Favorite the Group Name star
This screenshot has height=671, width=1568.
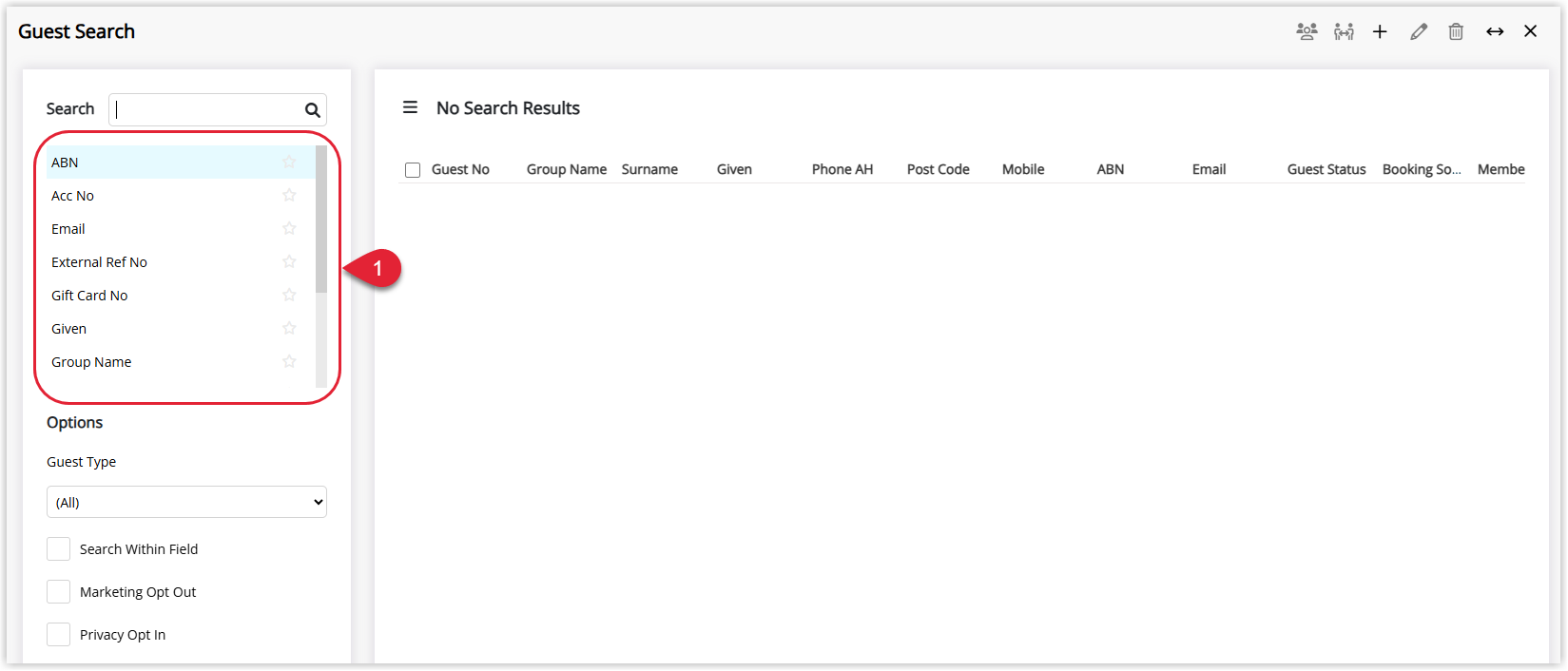289,362
